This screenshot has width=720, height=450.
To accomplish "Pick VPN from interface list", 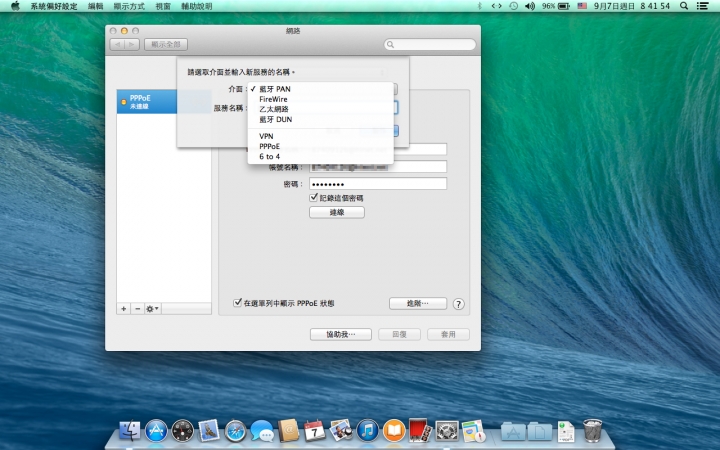I will tap(321, 136).
